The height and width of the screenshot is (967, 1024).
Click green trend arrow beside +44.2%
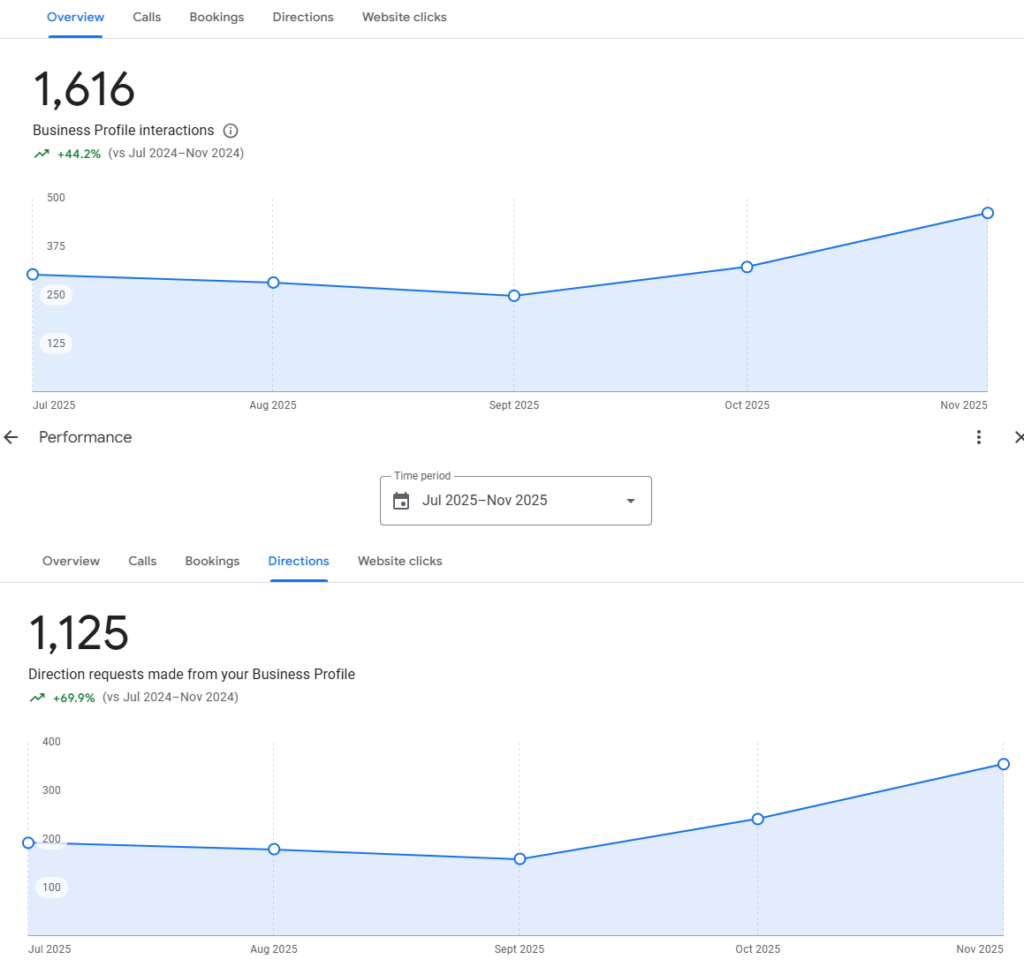click(41, 154)
